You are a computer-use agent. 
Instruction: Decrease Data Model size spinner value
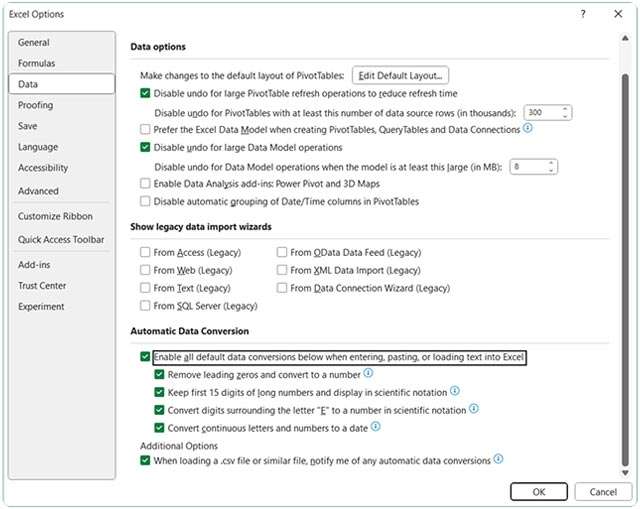click(x=552, y=170)
